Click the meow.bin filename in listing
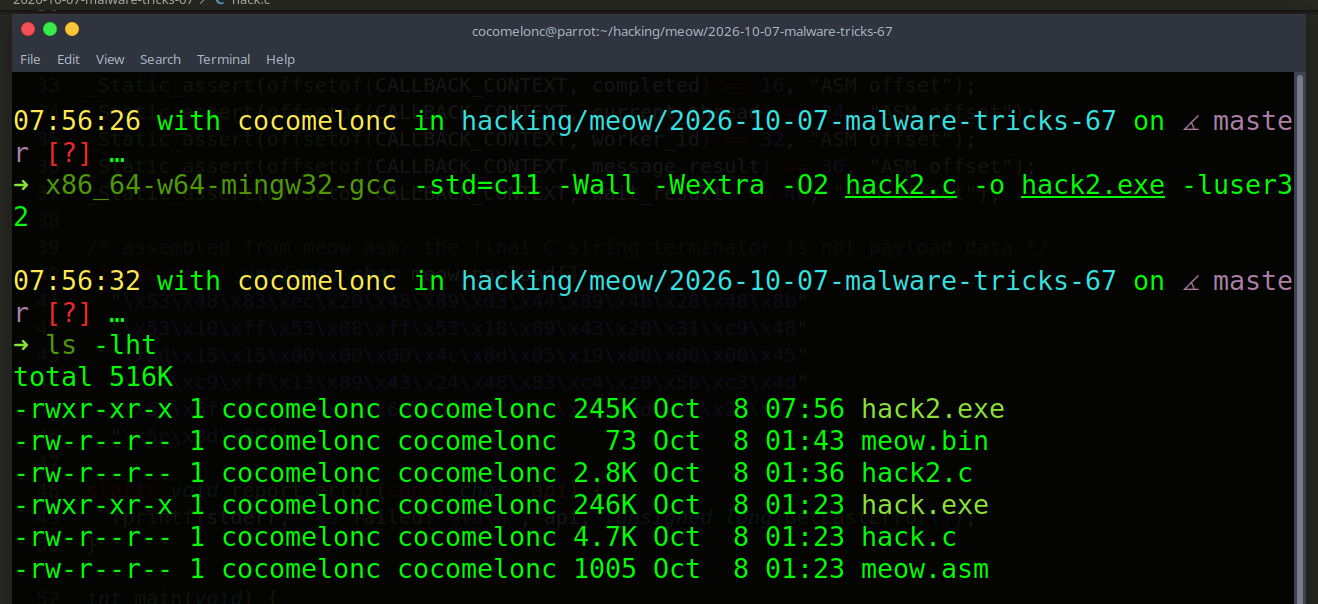The width and height of the screenshot is (1318, 604). (925, 441)
